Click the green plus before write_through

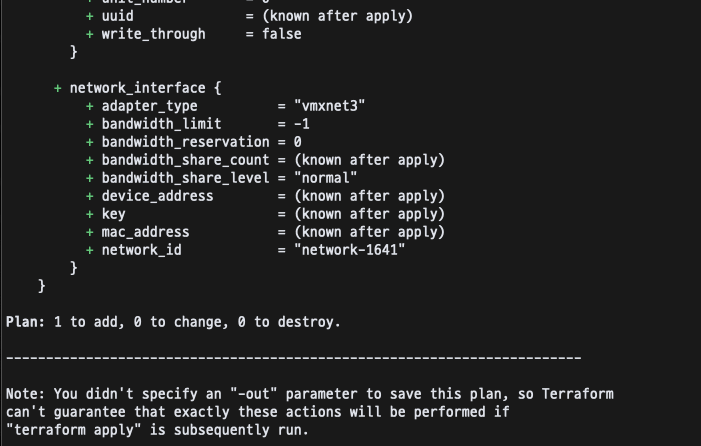tap(90, 34)
